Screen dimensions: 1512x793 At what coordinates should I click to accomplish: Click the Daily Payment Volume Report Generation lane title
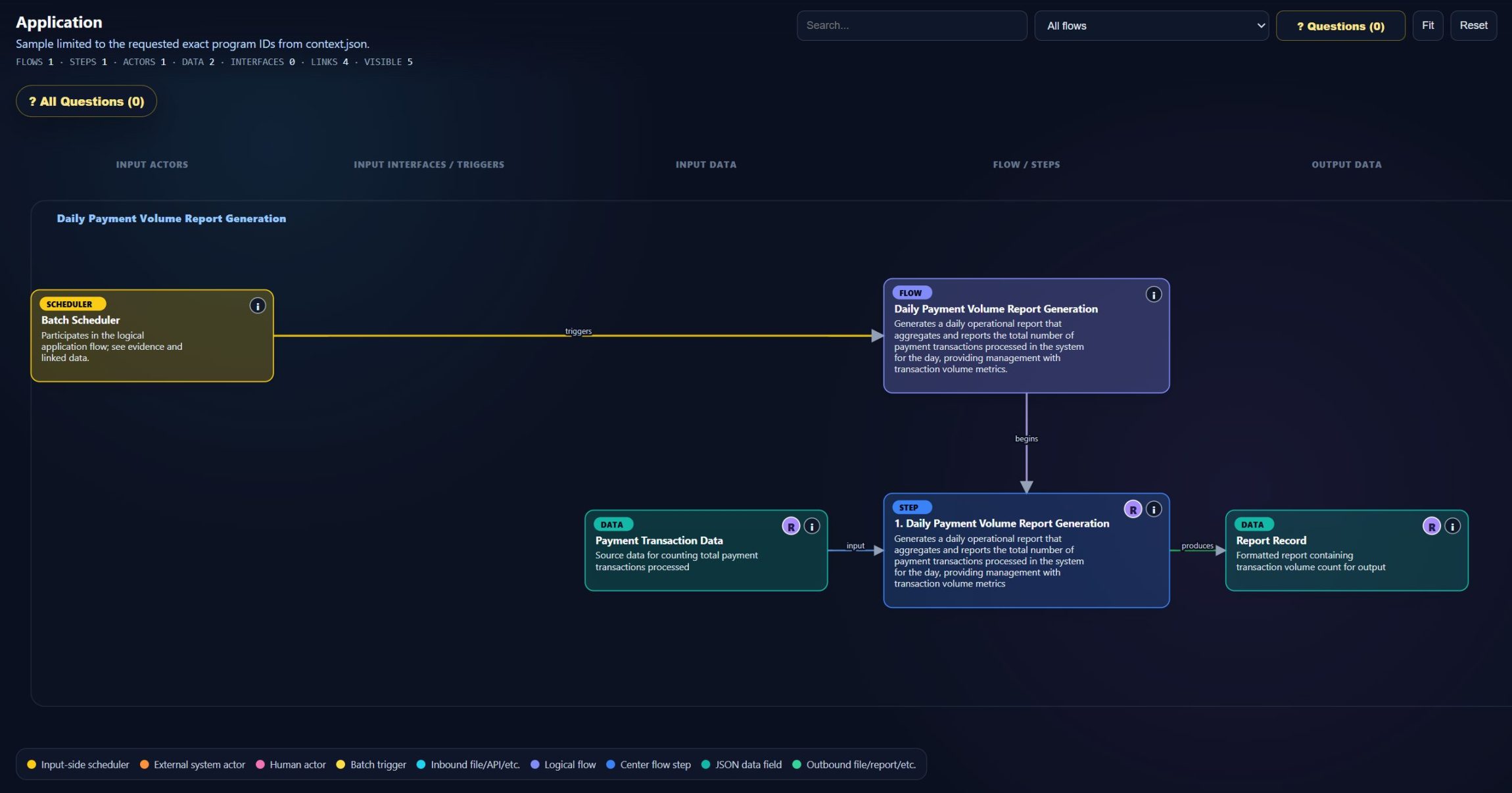171,218
